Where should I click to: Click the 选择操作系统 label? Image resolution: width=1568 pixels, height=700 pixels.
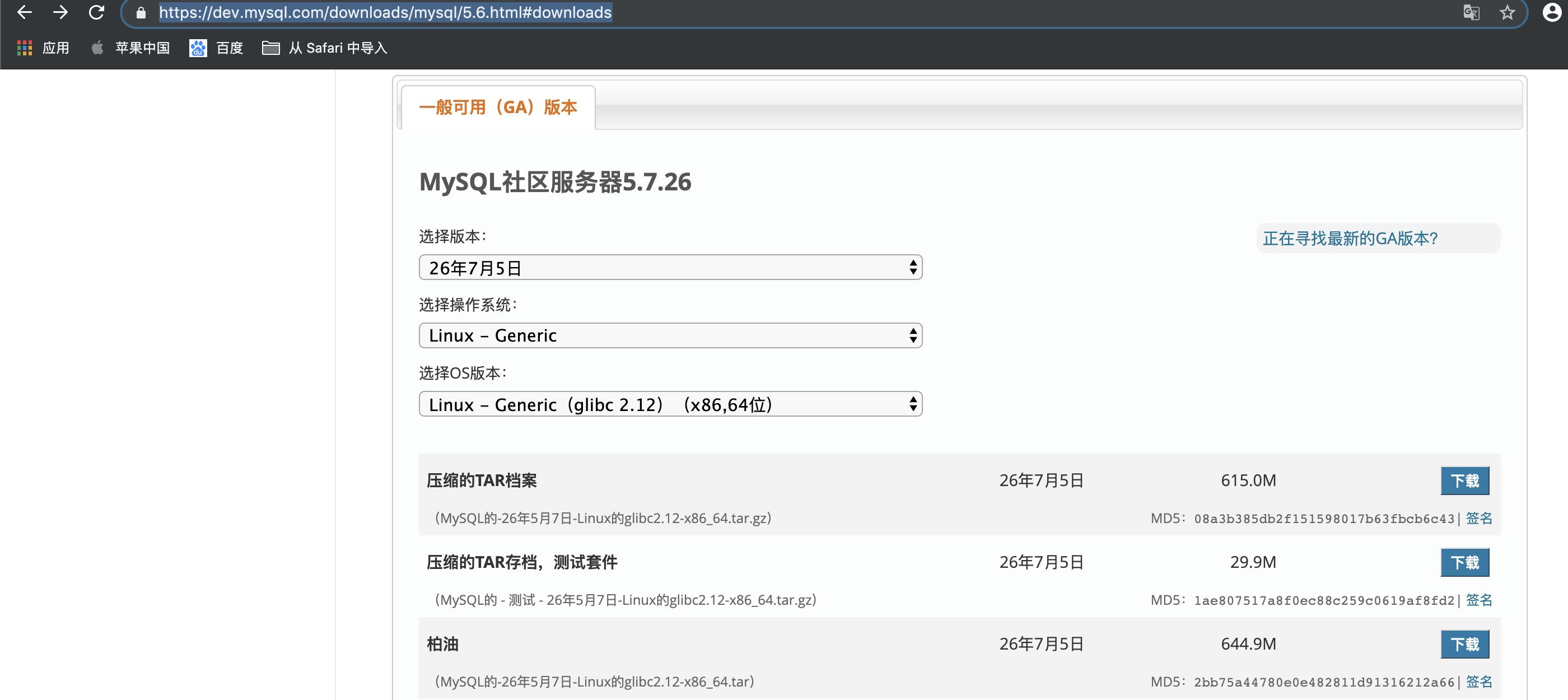click(x=468, y=304)
